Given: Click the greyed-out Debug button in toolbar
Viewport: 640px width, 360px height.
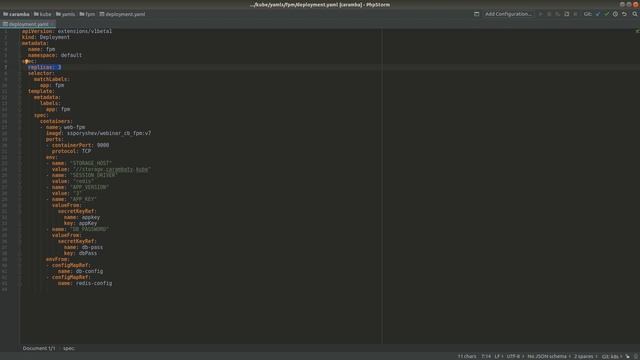Looking at the screenshot, I should pos(549,14).
